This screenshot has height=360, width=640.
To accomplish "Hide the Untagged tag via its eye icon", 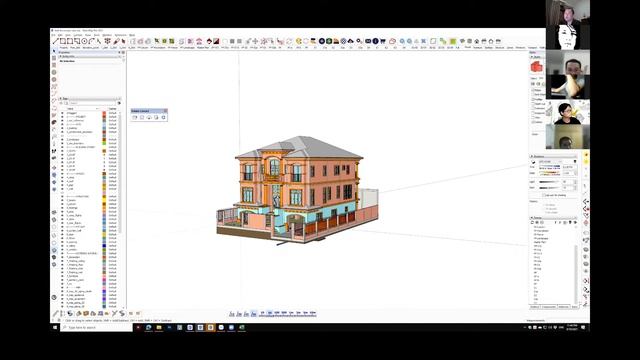I will coord(62,113).
